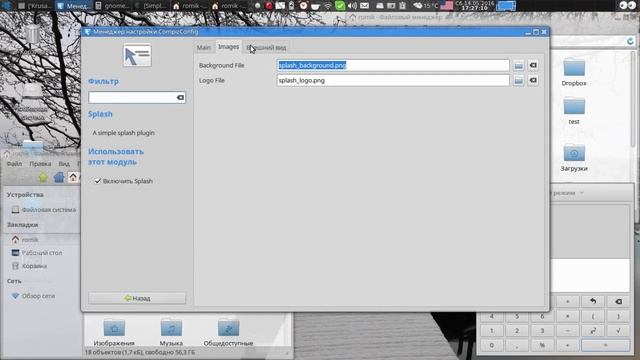The height and width of the screenshot is (360, 640).
Task: Click the calculator 0 key
Action: 491,345
